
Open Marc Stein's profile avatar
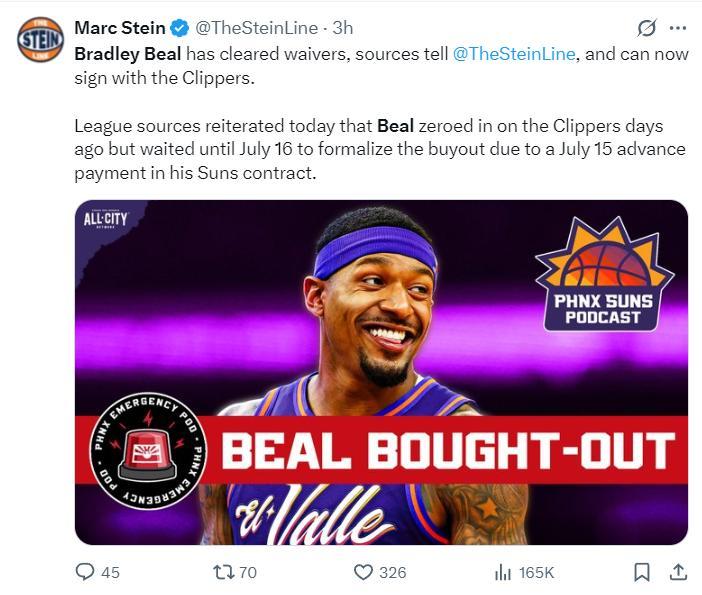[x=41, y=39]
